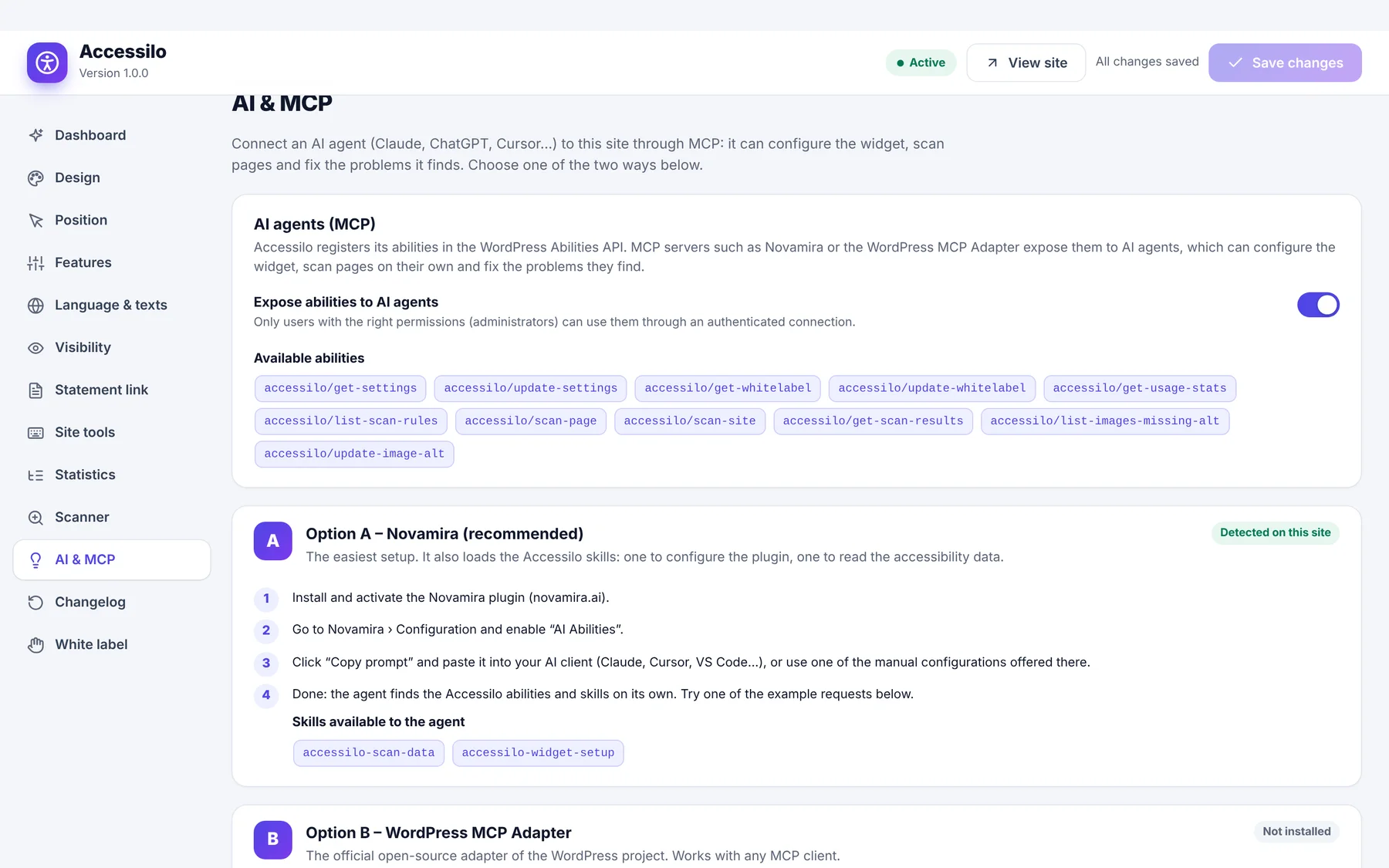Click the White label hand icon

click(x=35, y=644)
